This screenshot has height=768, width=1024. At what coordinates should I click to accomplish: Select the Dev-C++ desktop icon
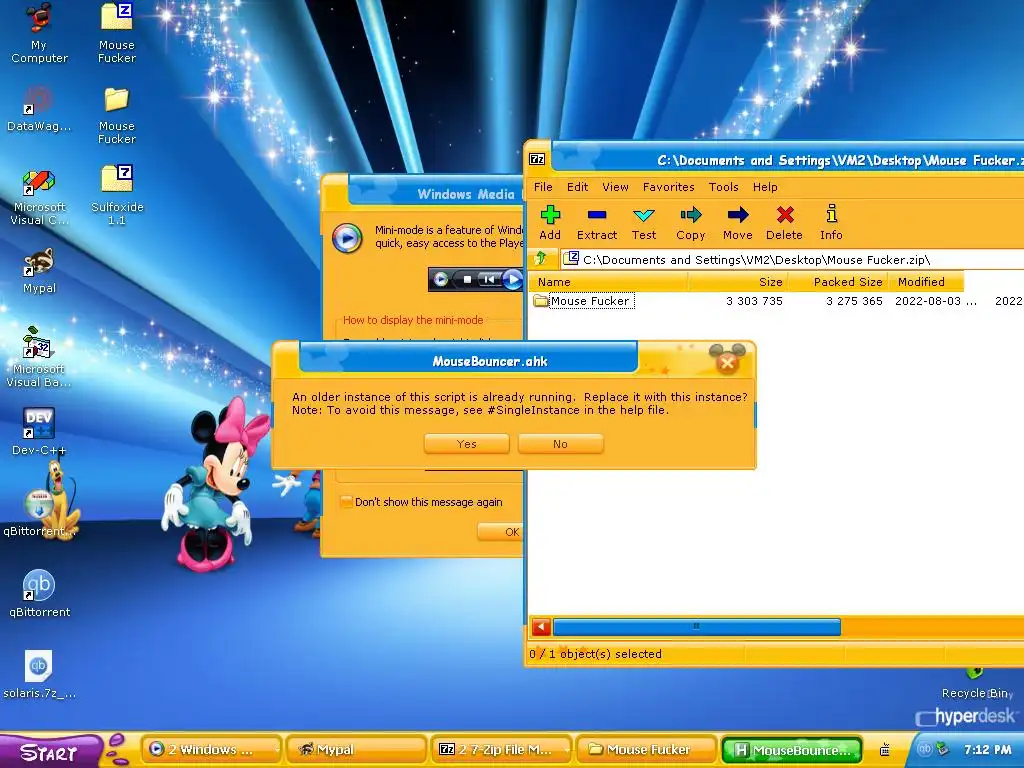click(39, 431)
